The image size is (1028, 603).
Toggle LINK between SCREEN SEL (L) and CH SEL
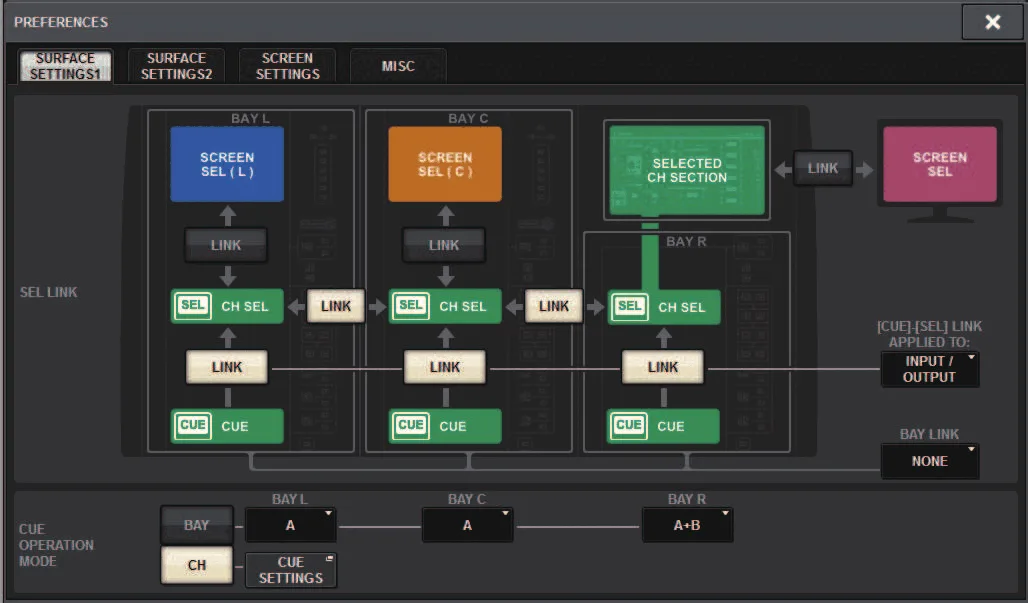click(x=226, y=245)
